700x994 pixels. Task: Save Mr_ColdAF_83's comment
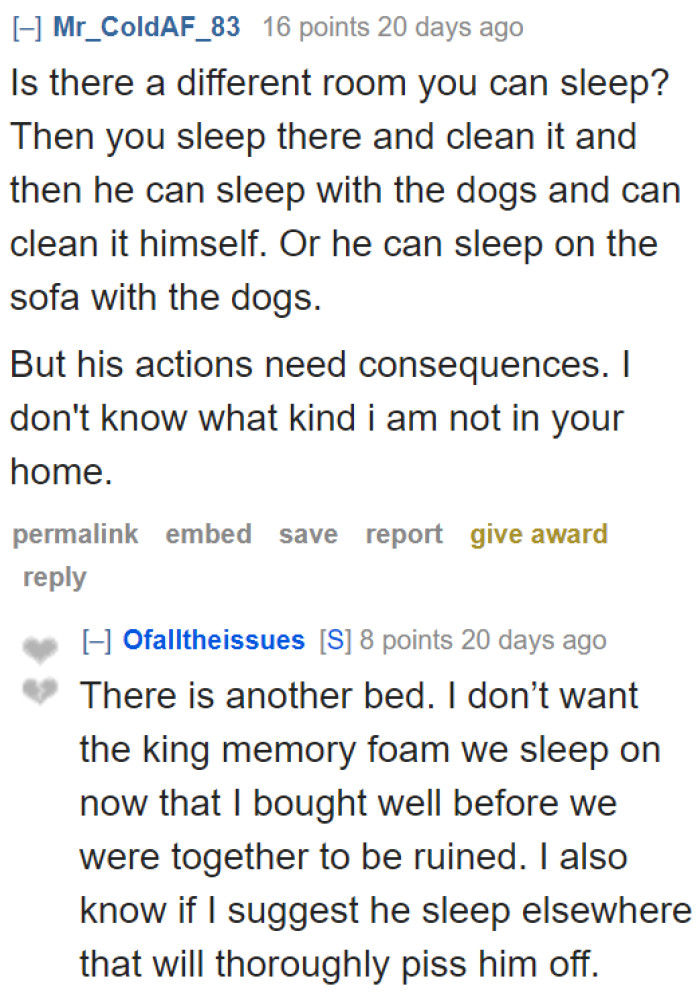[308, 534]
